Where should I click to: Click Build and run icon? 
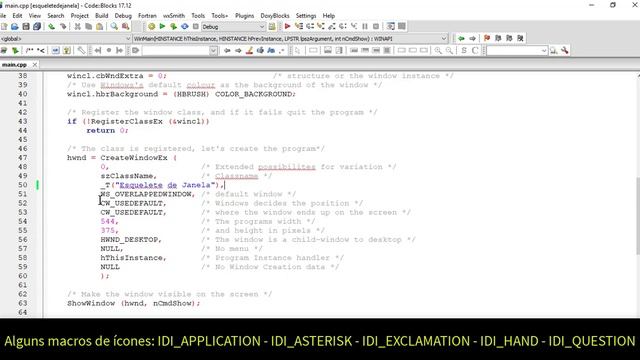[173, 27]
